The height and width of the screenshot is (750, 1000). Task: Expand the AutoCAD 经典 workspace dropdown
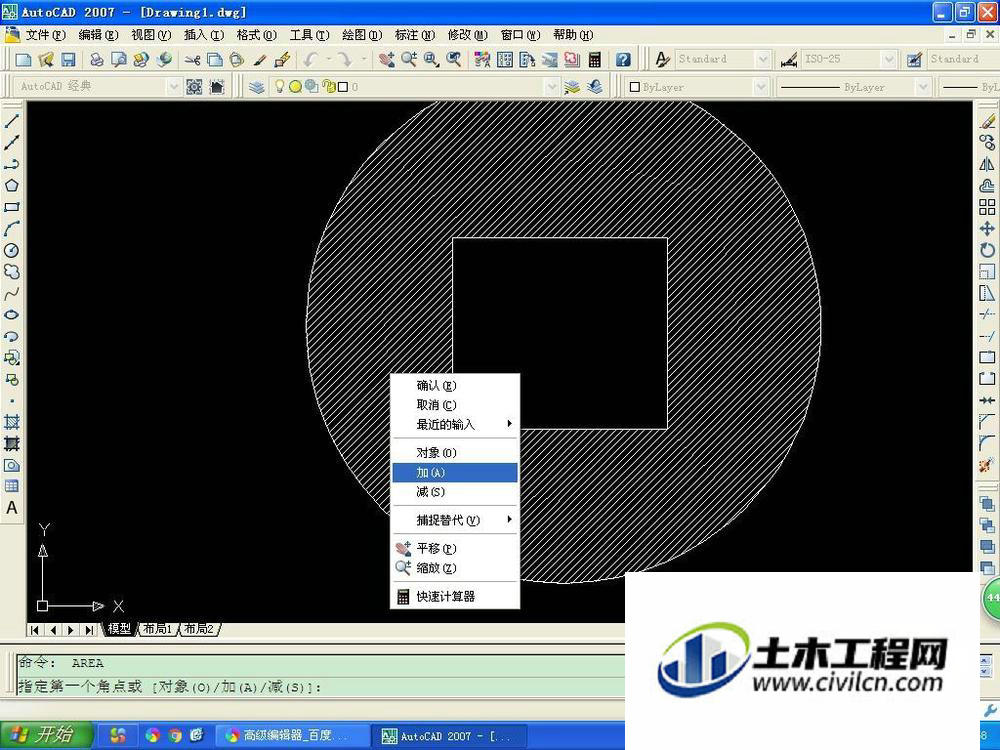(x=173, y=86)
